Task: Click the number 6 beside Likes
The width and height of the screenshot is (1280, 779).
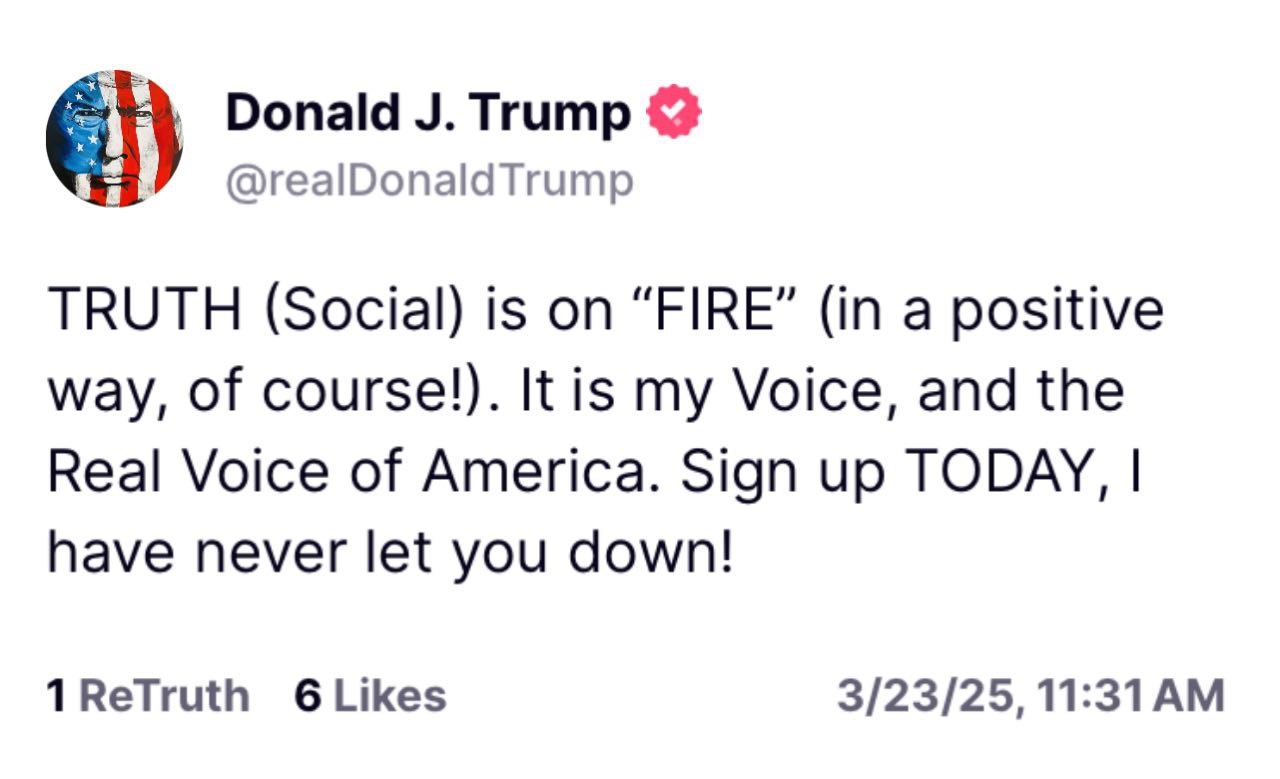Action: pos(307,695)
